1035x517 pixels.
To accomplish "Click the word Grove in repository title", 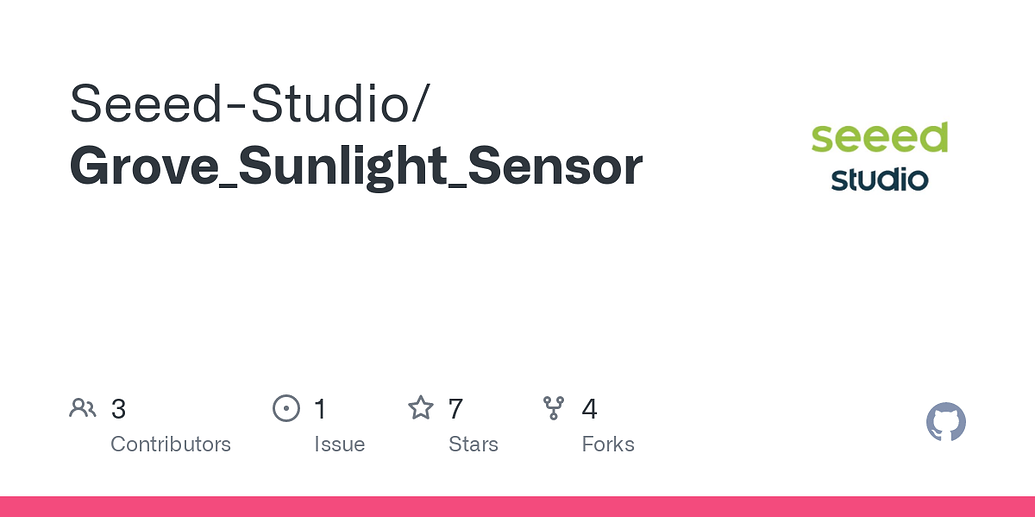I will click(143, 166).
